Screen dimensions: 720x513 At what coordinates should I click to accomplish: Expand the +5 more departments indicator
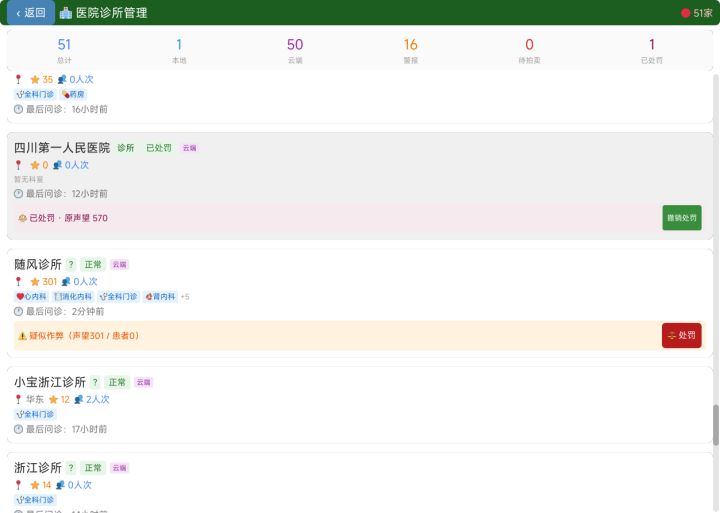[x=185, y=297]
